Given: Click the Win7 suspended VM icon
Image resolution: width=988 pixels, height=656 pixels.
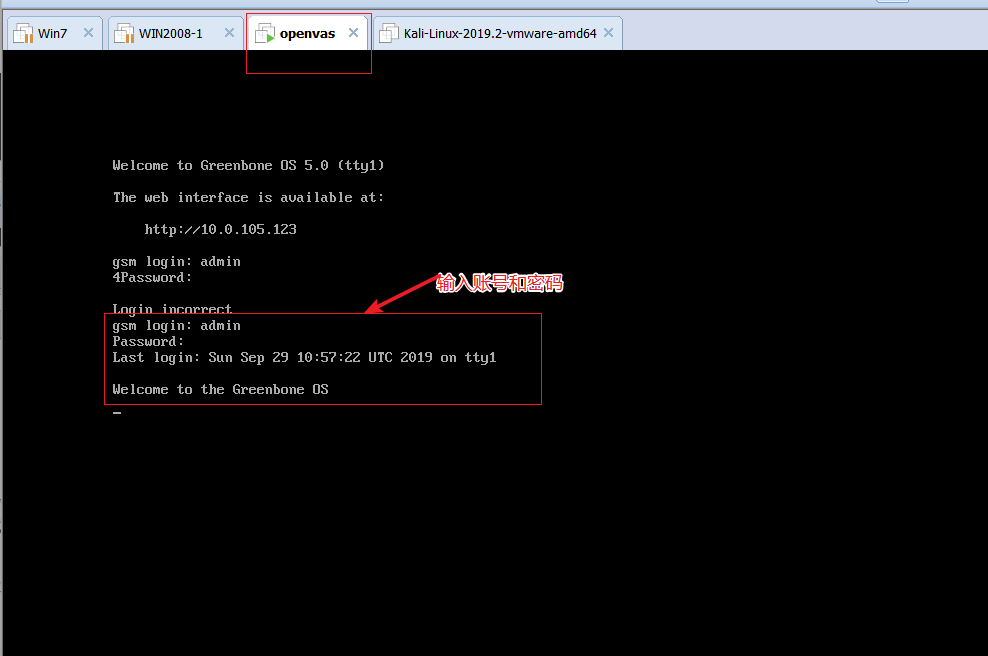Looking at the screenshot, I should pyautogui.click(x=23, y=33).
